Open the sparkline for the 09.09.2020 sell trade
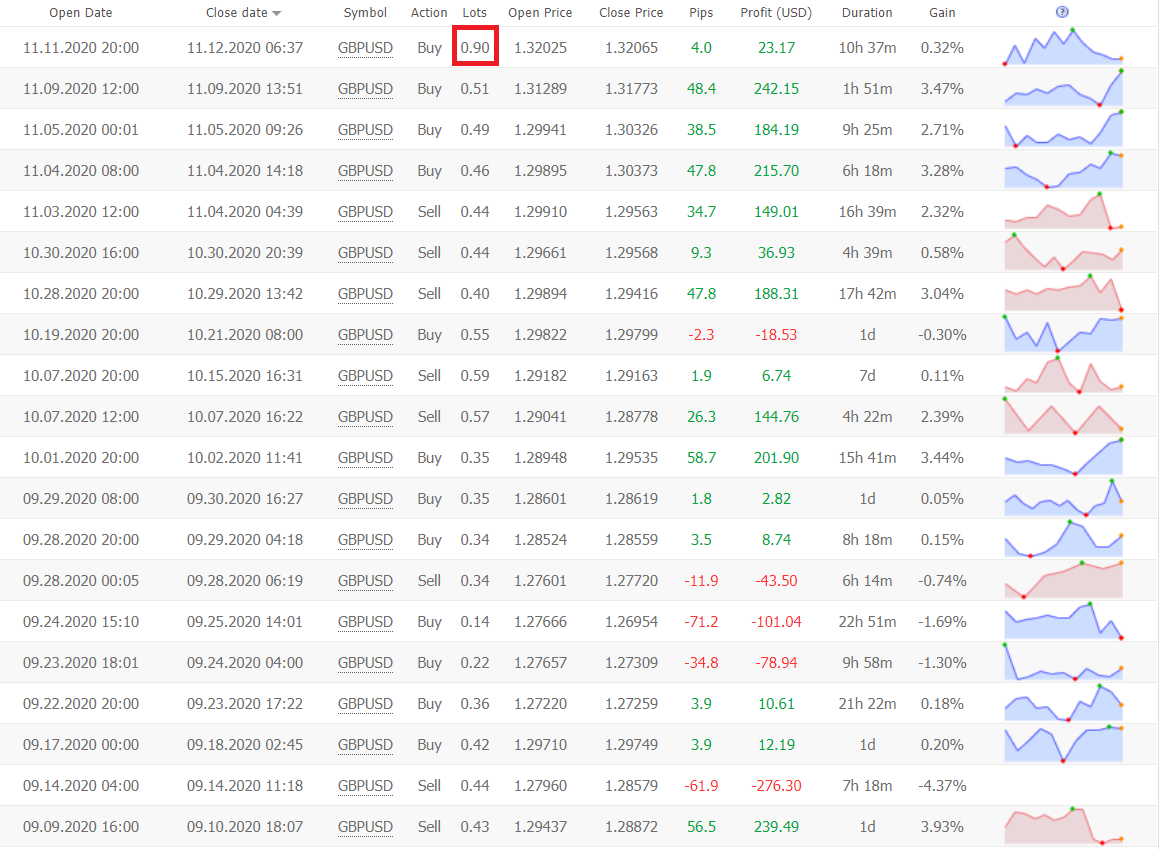 pyautogui.click(x=1063, y=826)
